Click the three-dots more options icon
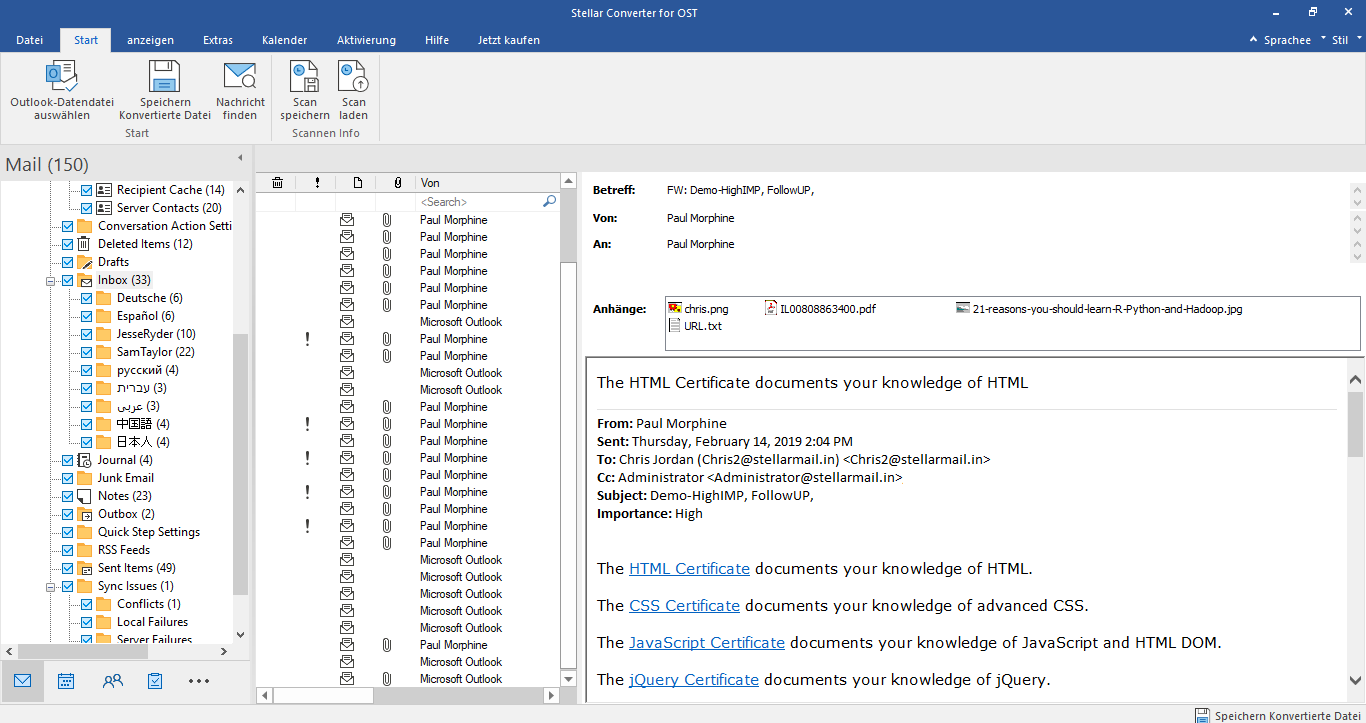 (x=199, y=681)
